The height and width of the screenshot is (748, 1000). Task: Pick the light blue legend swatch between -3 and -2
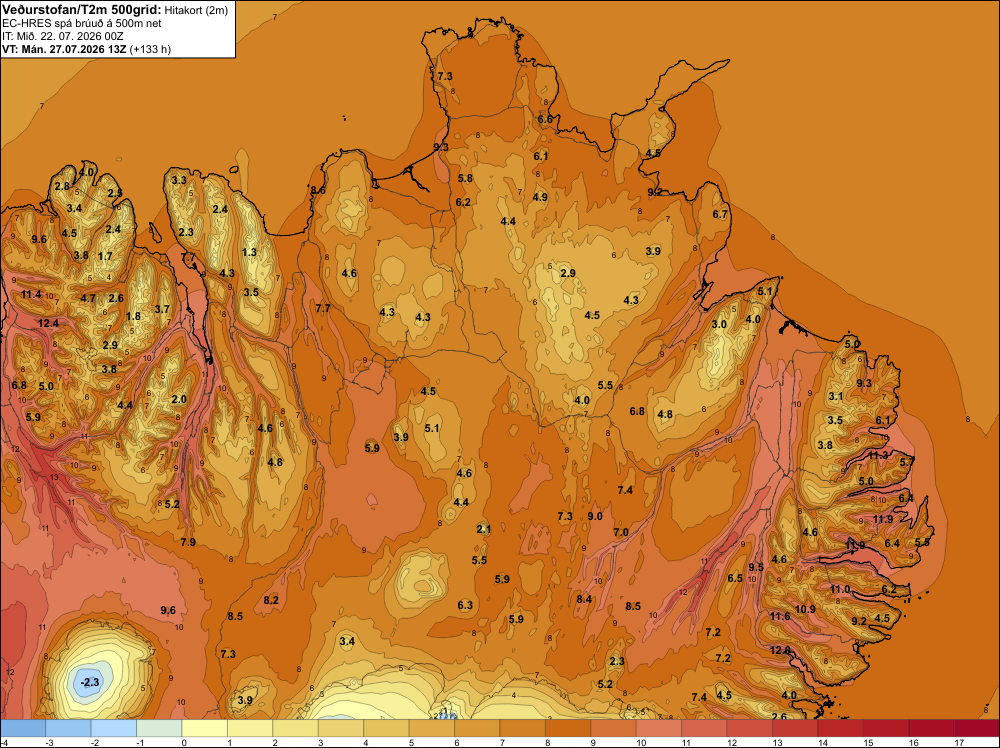68,728
